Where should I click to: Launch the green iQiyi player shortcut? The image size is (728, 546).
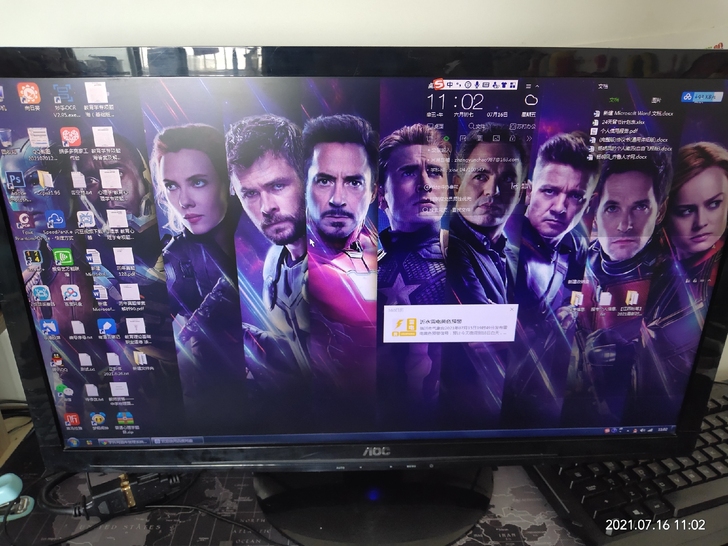tap(63, 257)
